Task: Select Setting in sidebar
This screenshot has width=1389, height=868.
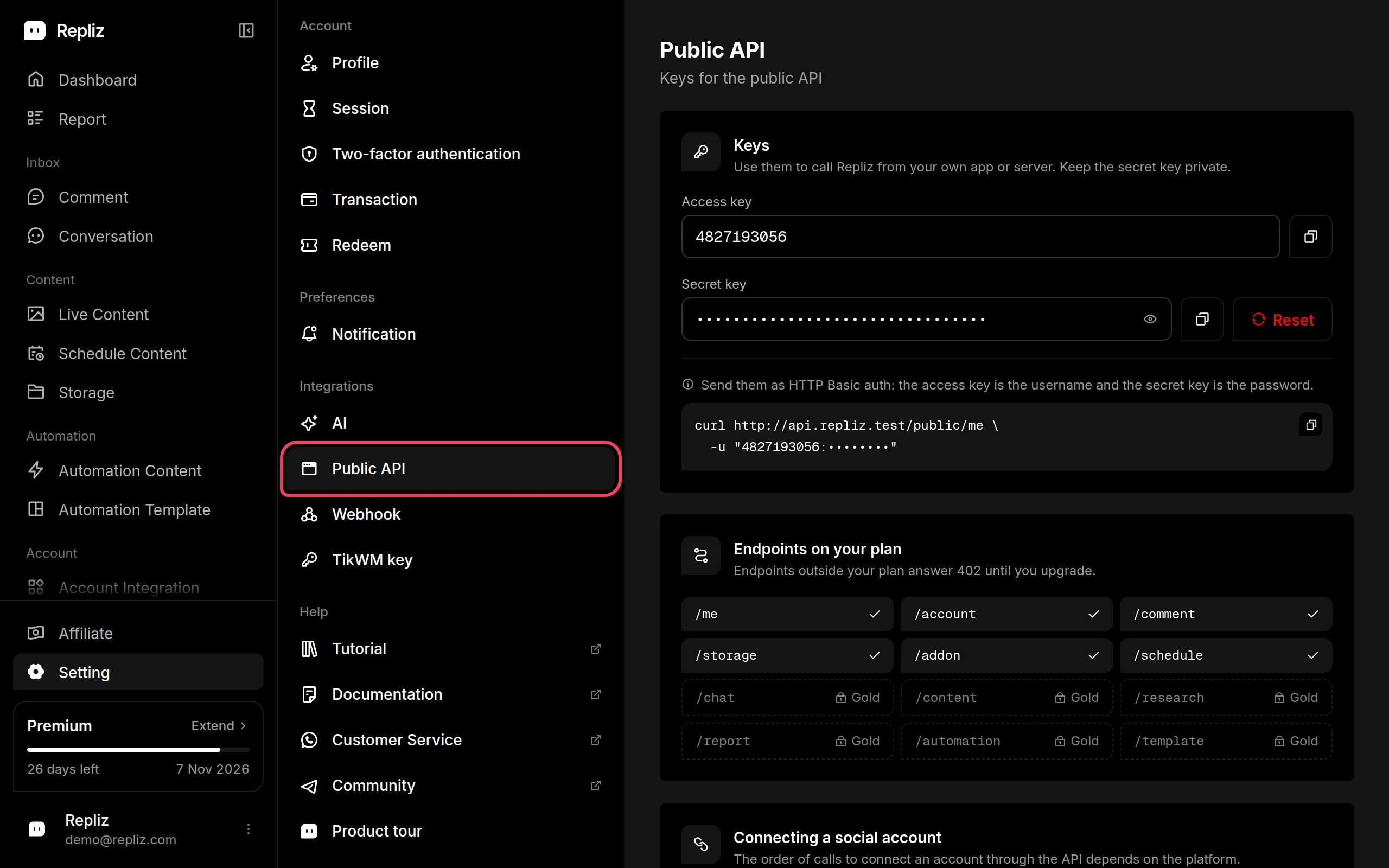Action: pos(138,672)
